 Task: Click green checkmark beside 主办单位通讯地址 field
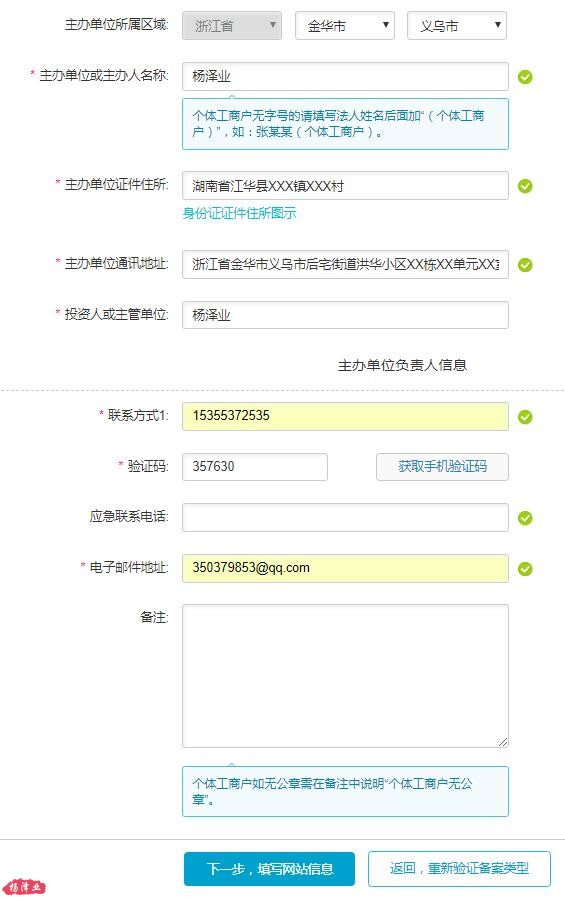pyautogui.click(x=525, y=265)
